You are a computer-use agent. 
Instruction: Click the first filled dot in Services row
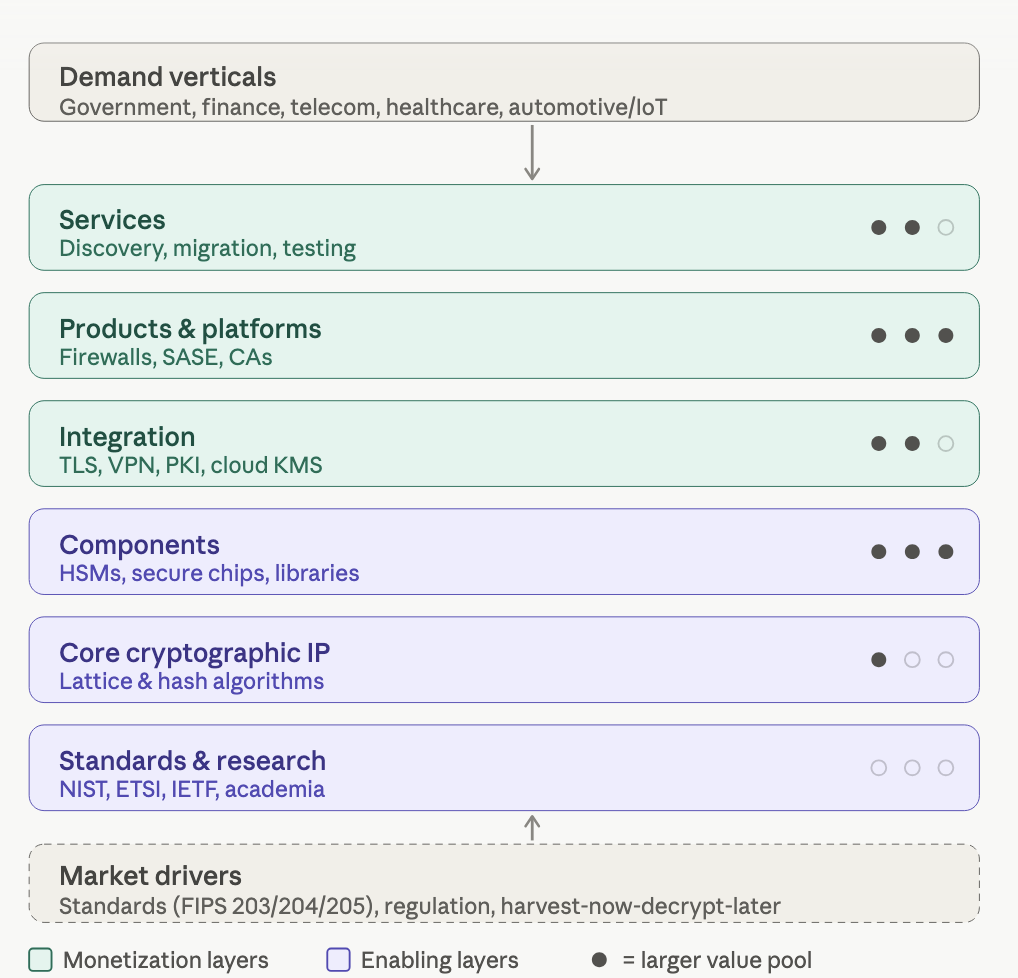(x=878, y=227)
